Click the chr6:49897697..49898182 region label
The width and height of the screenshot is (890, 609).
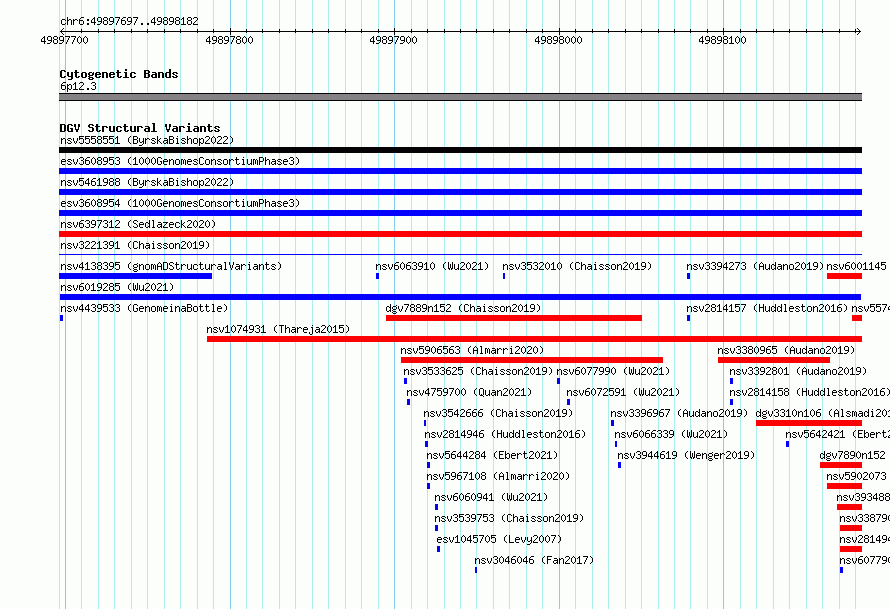coord(129,22)
